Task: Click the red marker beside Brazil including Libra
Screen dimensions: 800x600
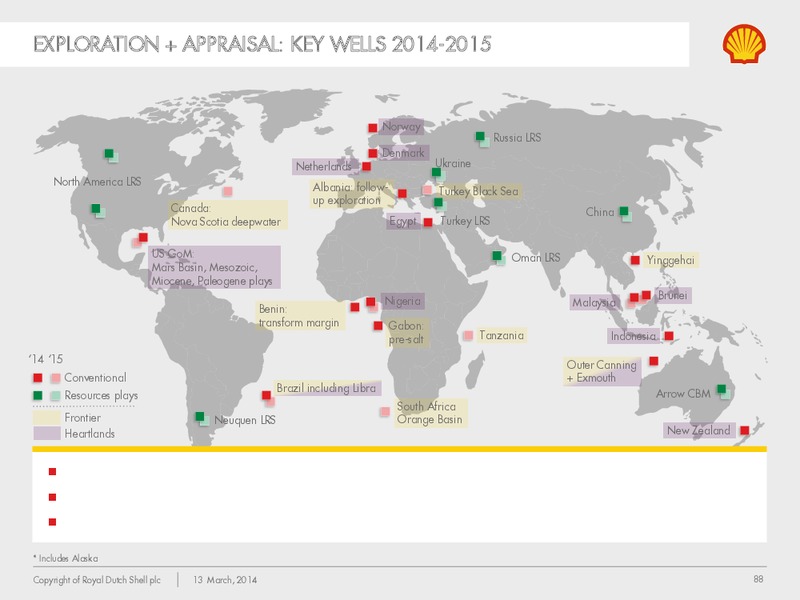Action: (x=266, y=395)
